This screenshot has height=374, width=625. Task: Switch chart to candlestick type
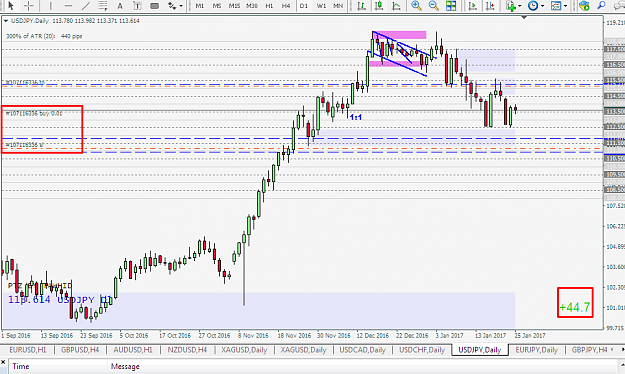(379, 6)
